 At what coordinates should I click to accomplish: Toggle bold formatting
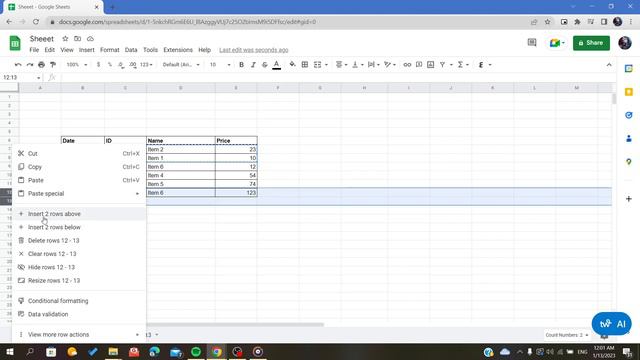click(241, 64)
